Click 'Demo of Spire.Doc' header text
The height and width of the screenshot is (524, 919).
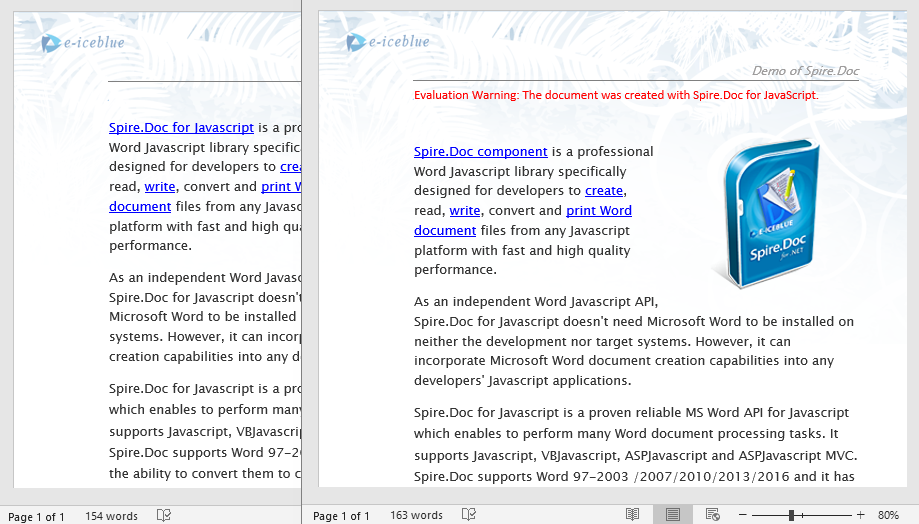[805, 71]
